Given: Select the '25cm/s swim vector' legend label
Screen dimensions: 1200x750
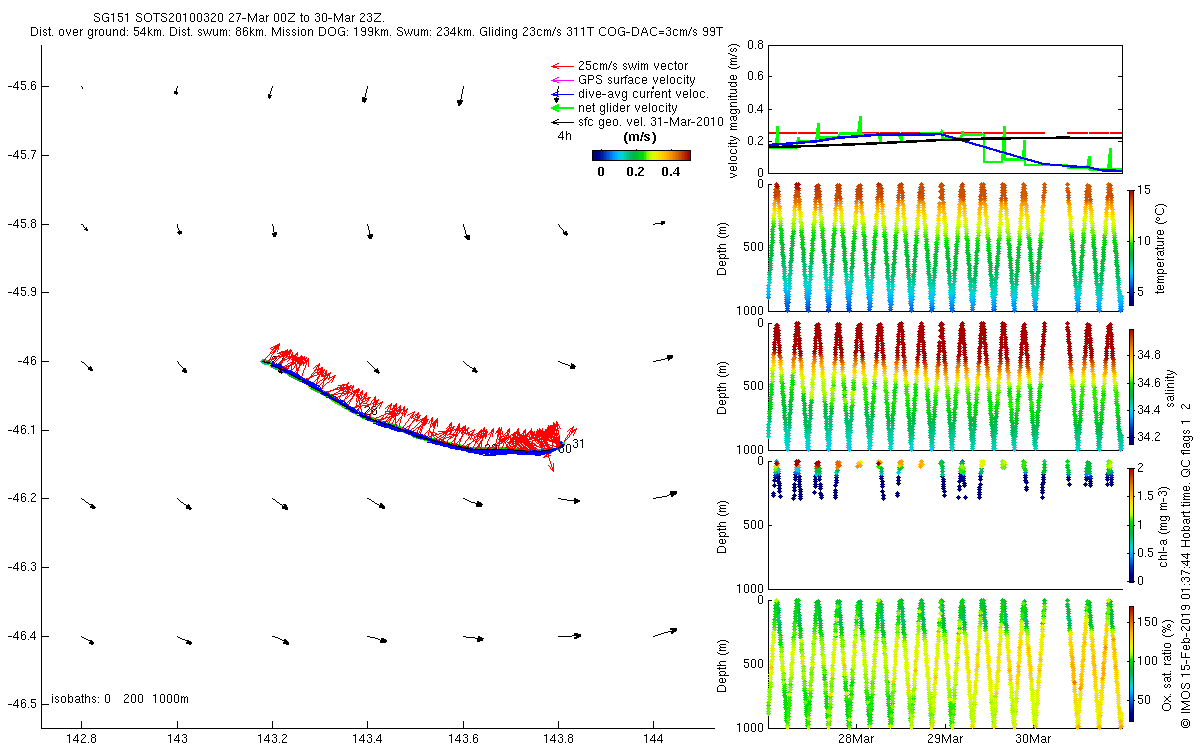Looking at the screenshot, I should [x=634, y=66].
